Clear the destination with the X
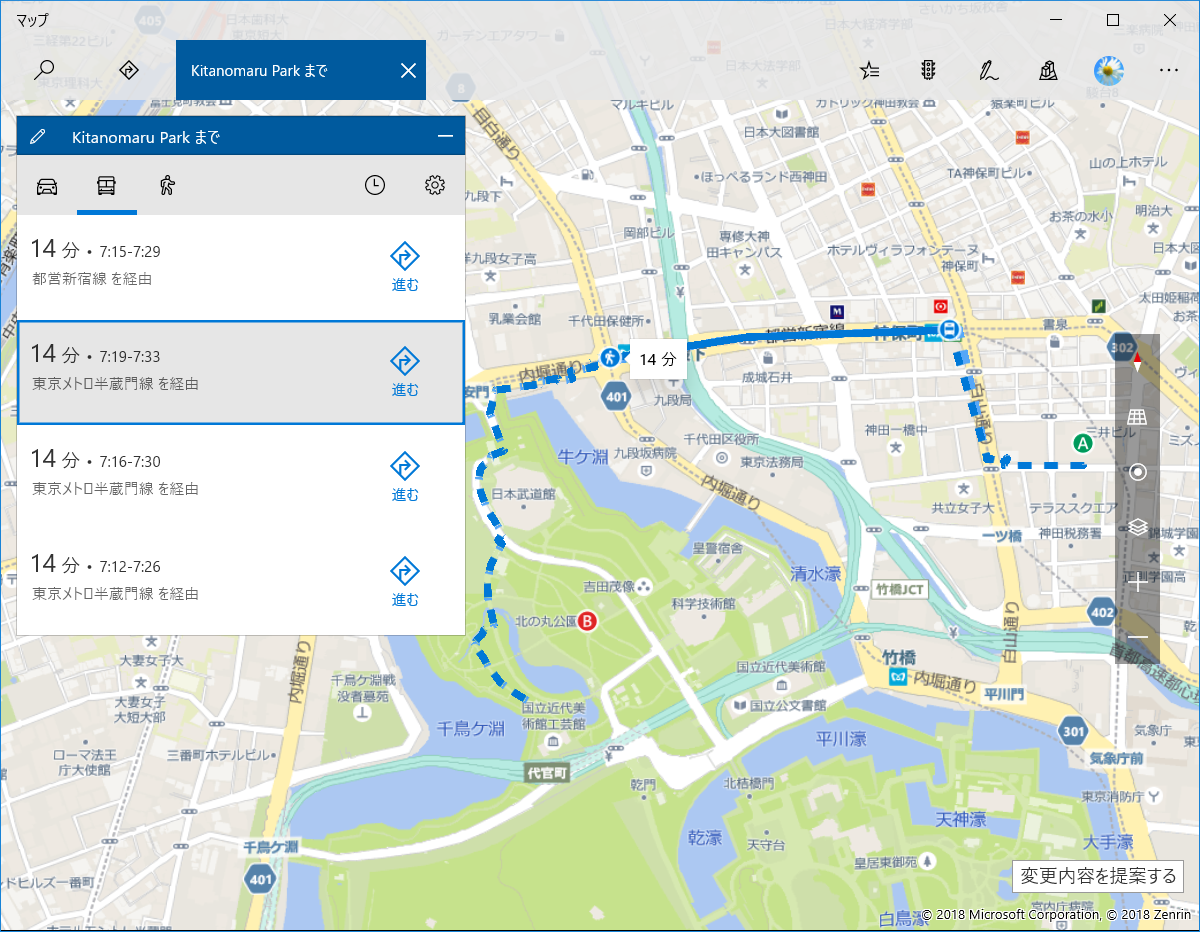Screen dimensions: 1200x932 [x=407, y=70]
